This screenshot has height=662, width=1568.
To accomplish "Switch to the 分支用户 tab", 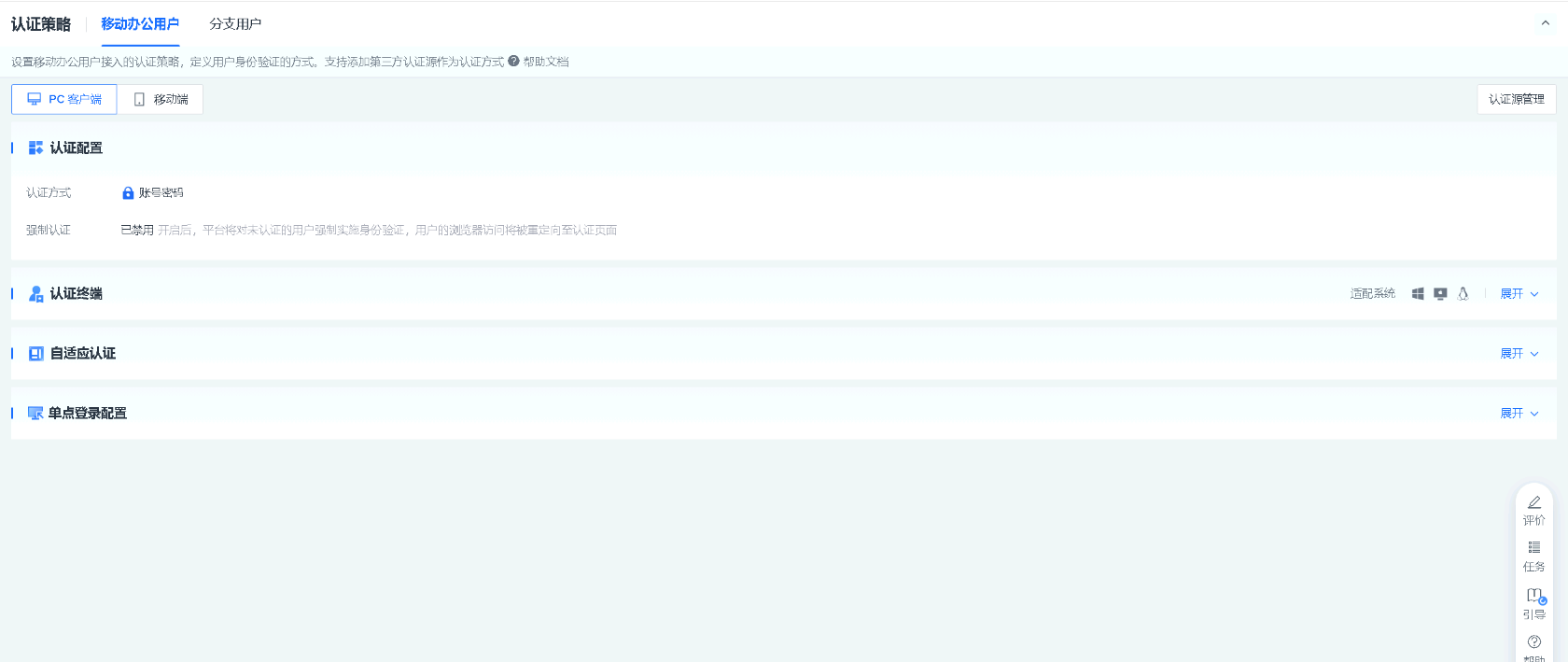I will click(x=235, y=24).
